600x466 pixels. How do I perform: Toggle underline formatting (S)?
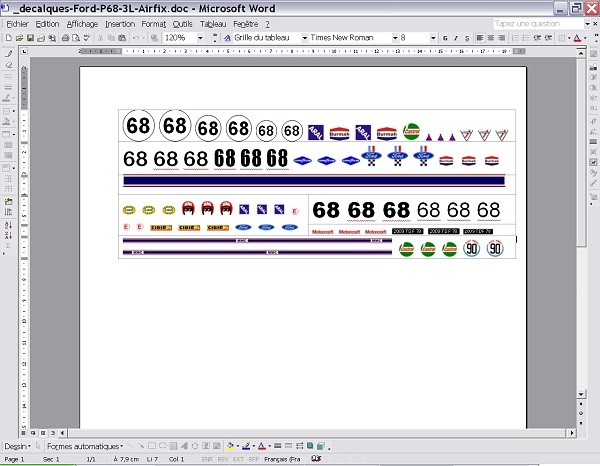click(x=467, y=38)
